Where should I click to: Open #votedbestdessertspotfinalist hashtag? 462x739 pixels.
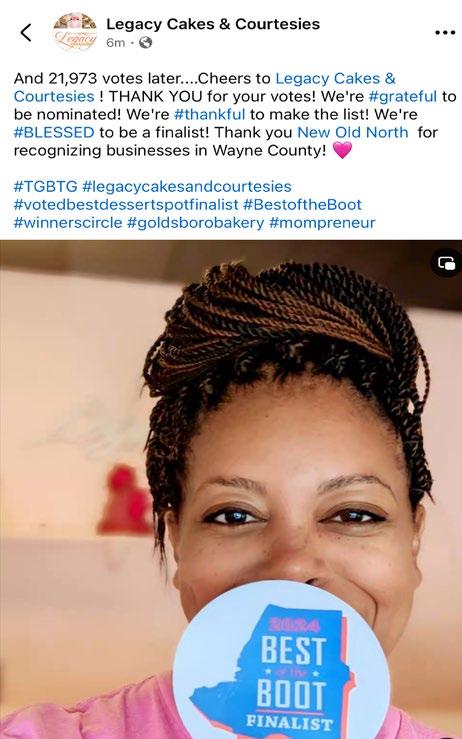tap(126, 205)
